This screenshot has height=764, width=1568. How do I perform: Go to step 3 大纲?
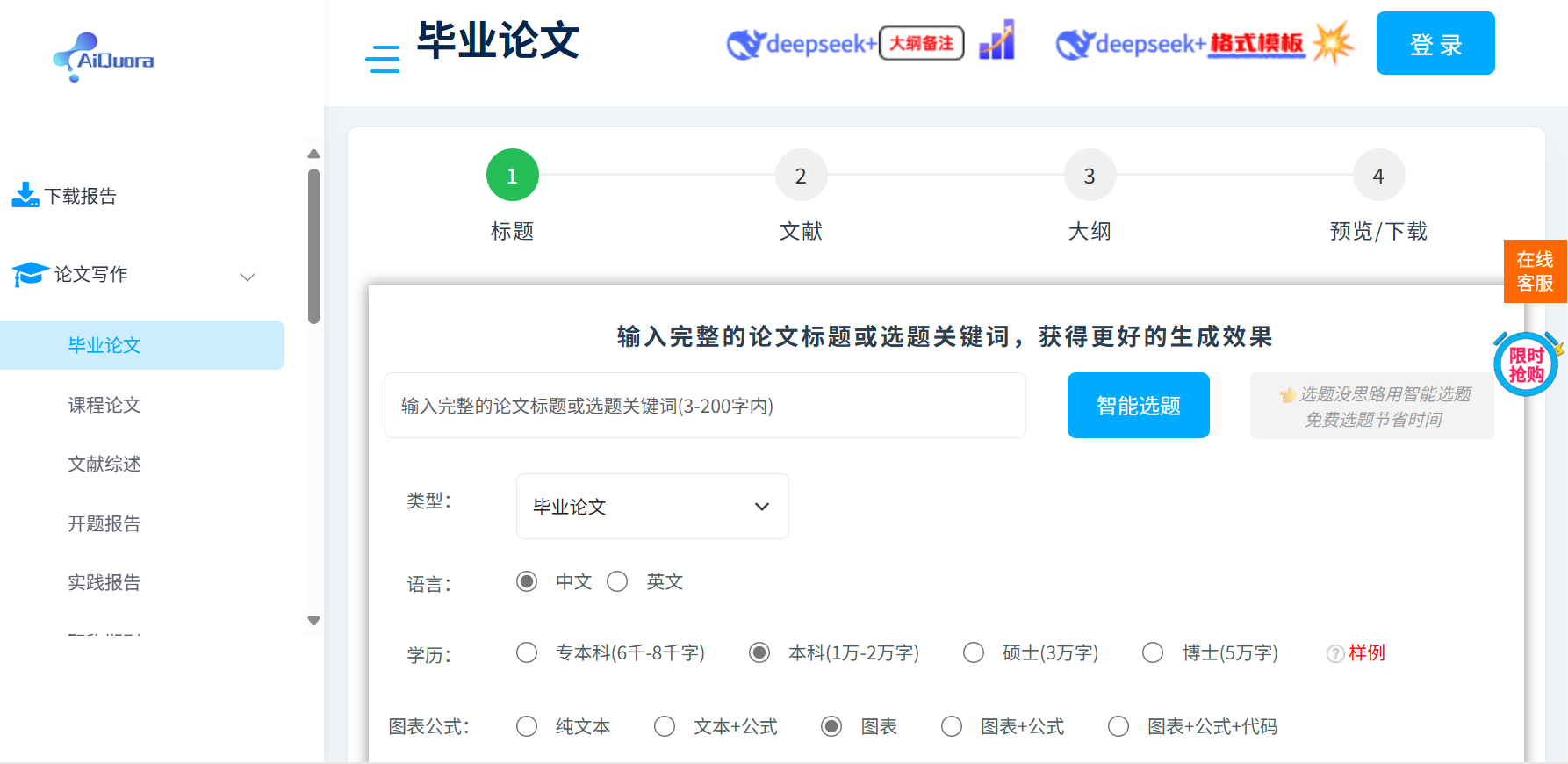[x=1090, y=176]
